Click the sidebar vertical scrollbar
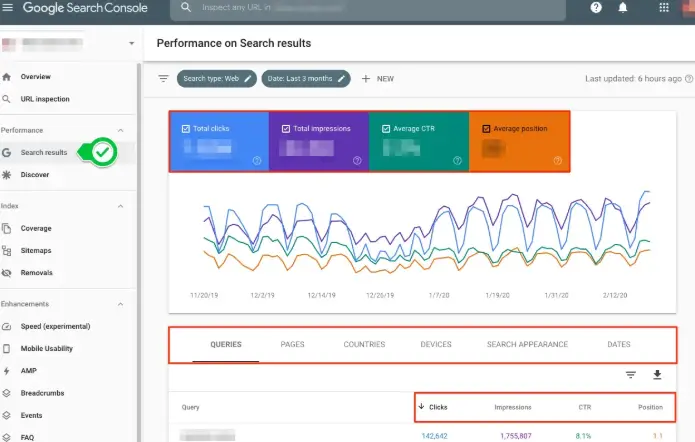 (x=139, y=252)
